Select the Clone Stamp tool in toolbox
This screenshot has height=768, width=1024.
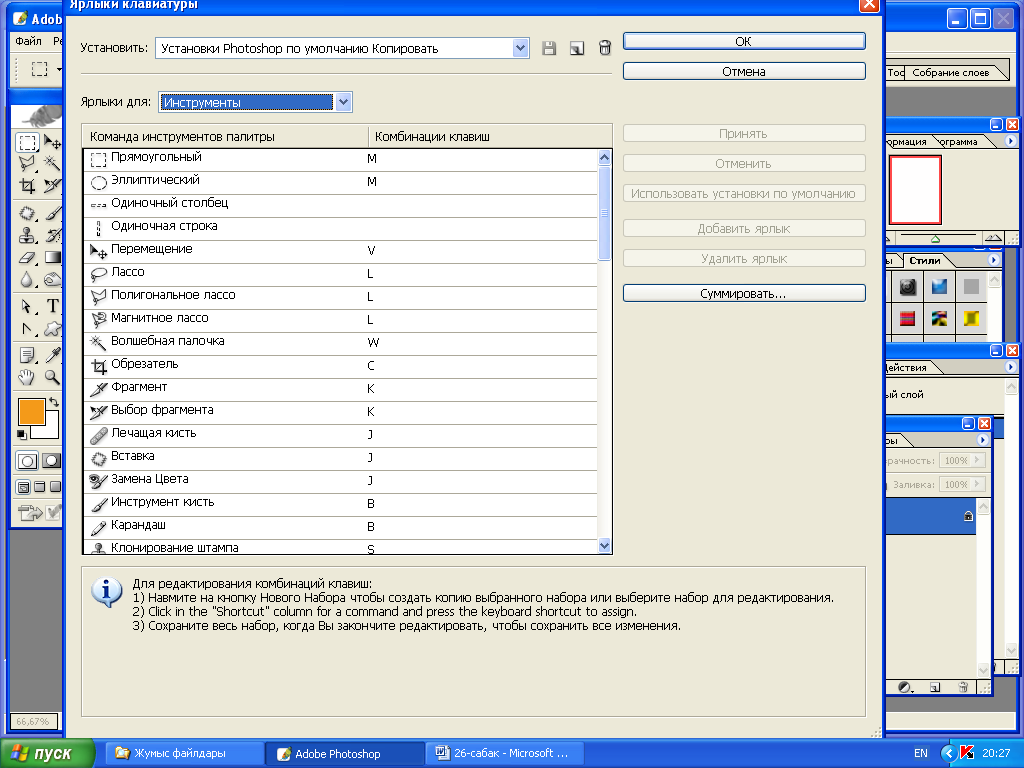click(x=27, y=235)
